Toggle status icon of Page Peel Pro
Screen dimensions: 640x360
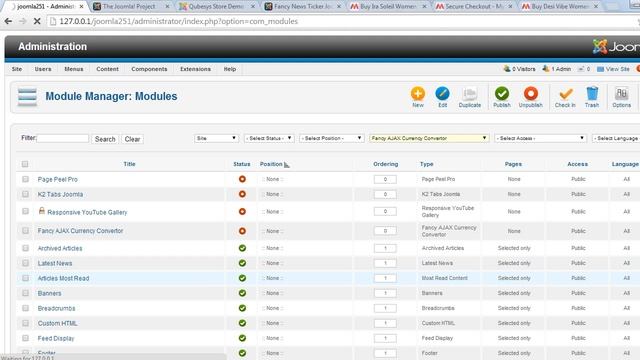click(x=242, y=179)
